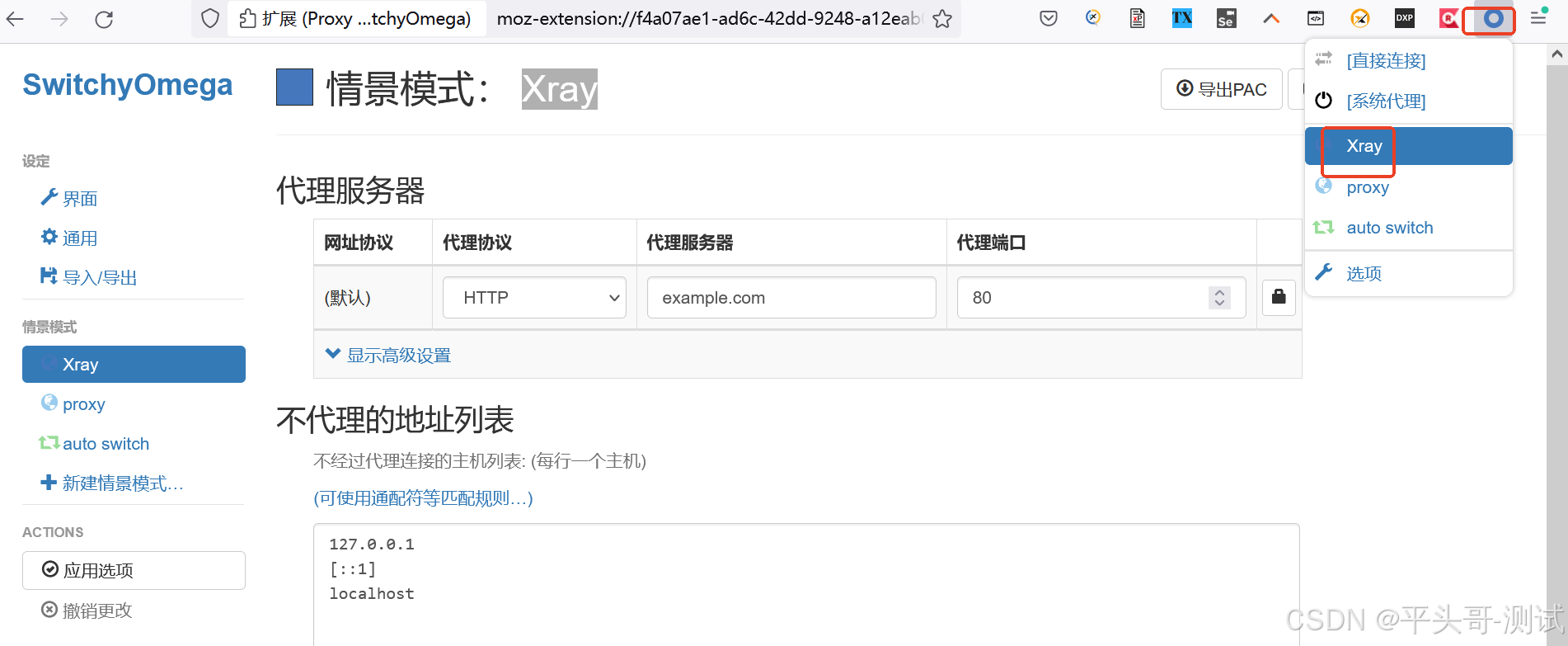Change the Xray profile color swatch
Image resolution: width=1568 pixels, height=646 pixels.
294,87
